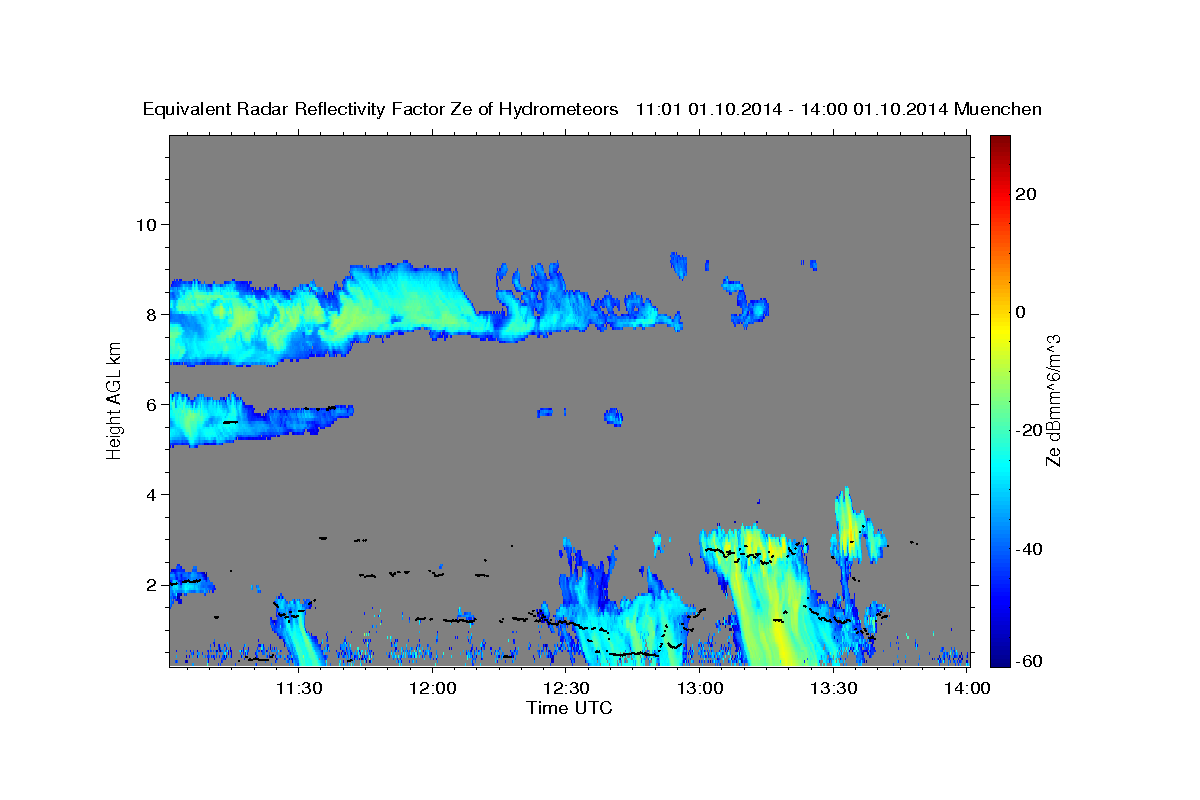Click the mid-level cloud layer near 6 km

click(x=240, y=420)
